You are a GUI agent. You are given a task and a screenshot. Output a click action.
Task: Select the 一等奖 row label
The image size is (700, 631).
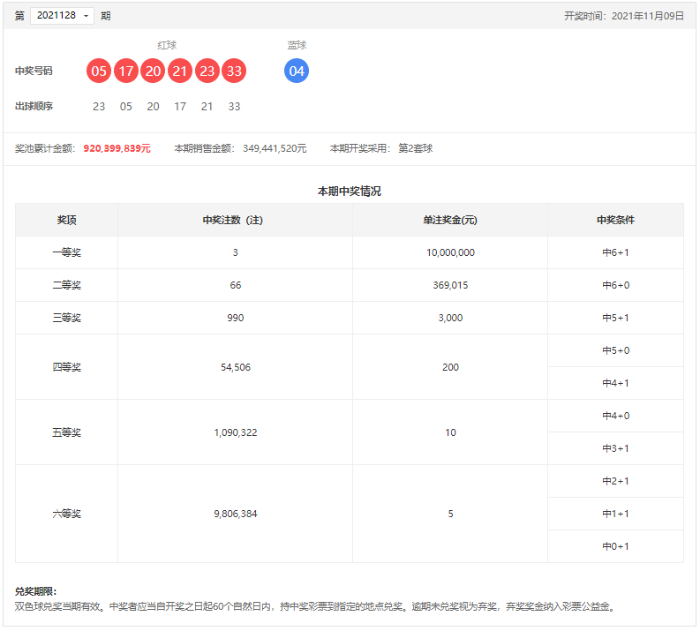click(x=67, y=253)
